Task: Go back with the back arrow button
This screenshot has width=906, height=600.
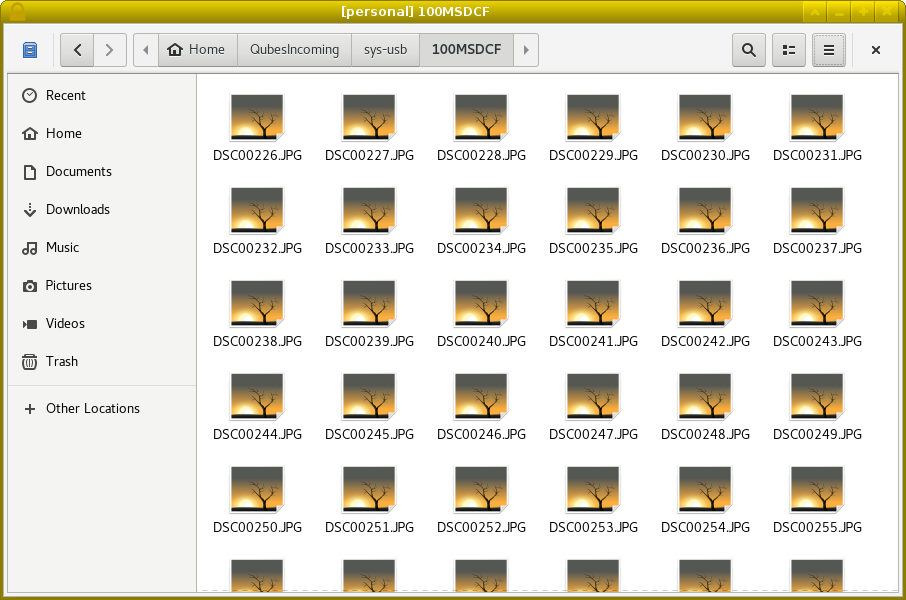Action: (x=77, y=50)
